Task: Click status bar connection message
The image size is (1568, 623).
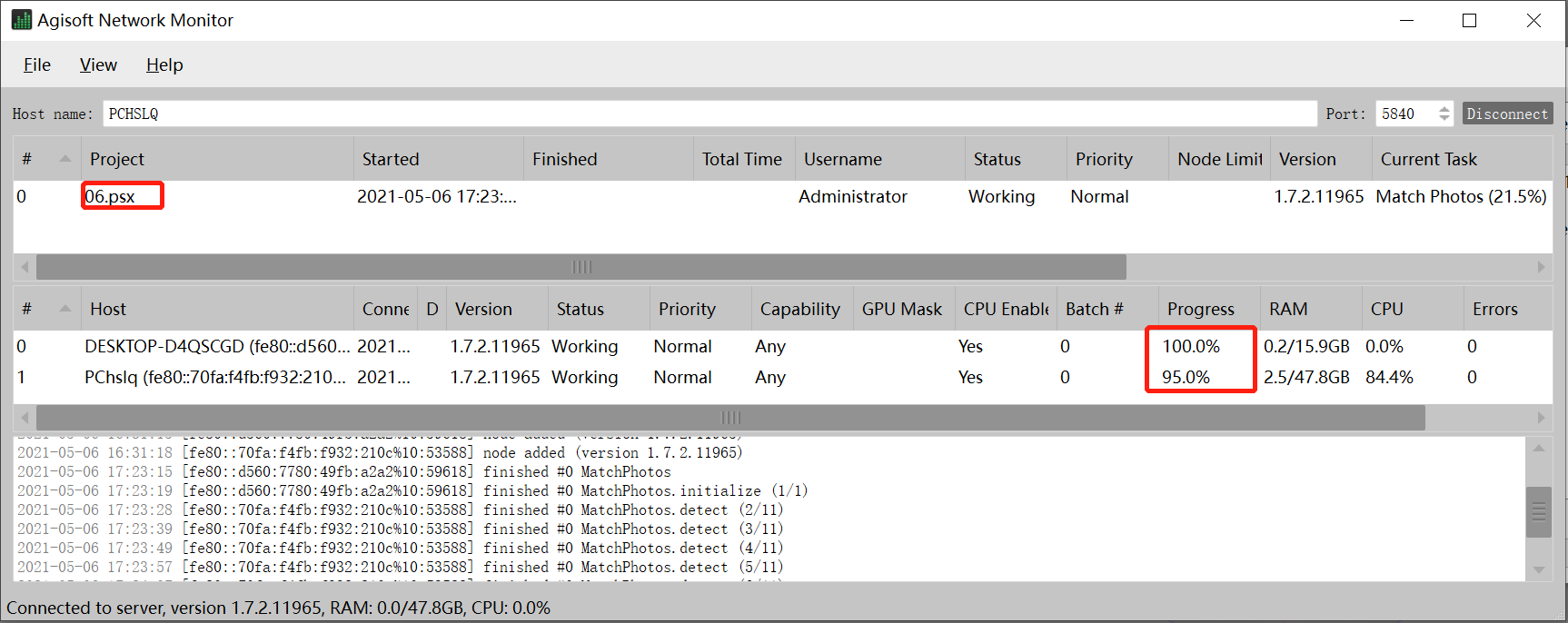Action: tap(278, 608)
